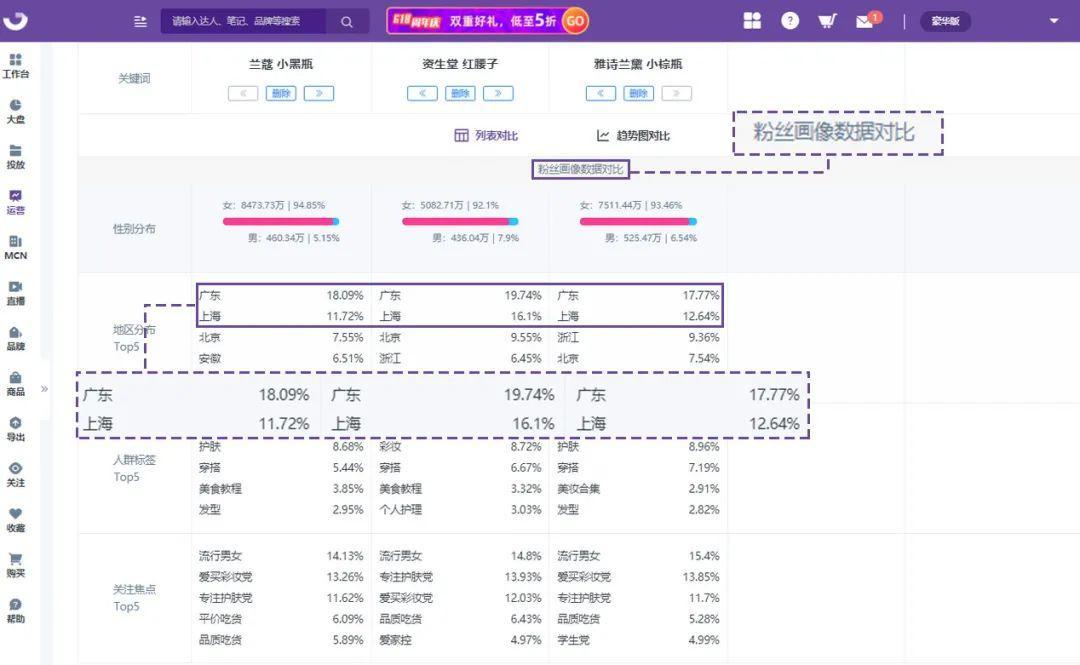Open the 直播 live streaming icon

[17, 293]
